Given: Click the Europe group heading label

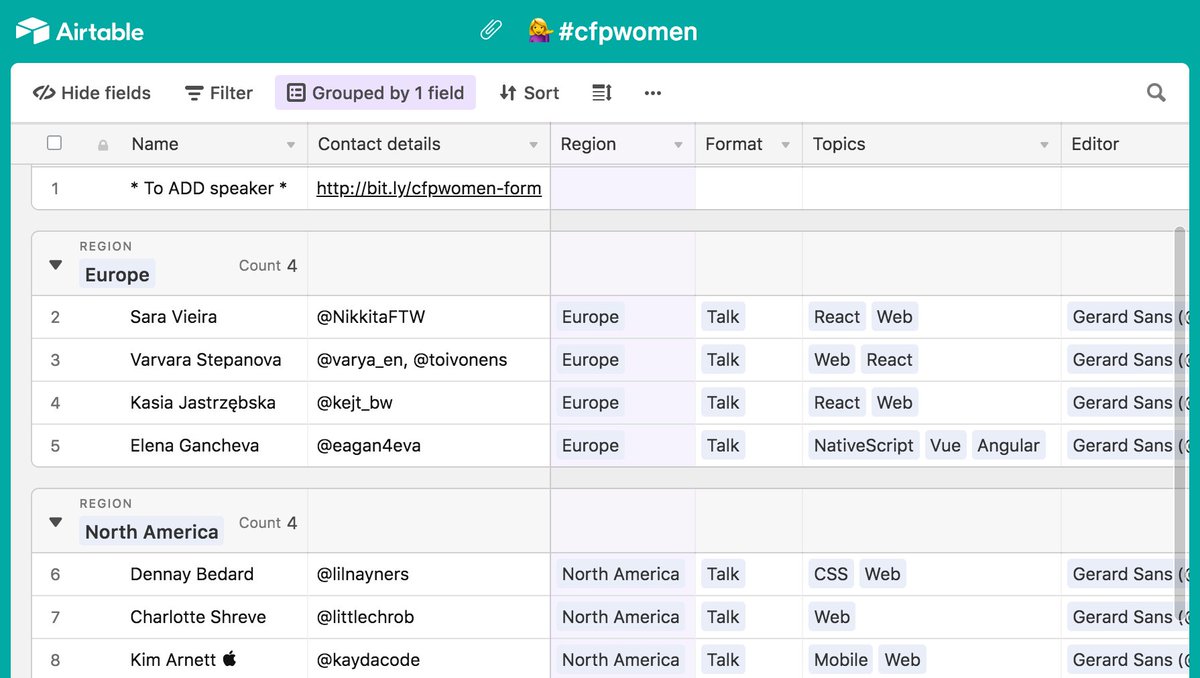Looking at the screenshot, I should pyautogui.click(x=117, y=275).
